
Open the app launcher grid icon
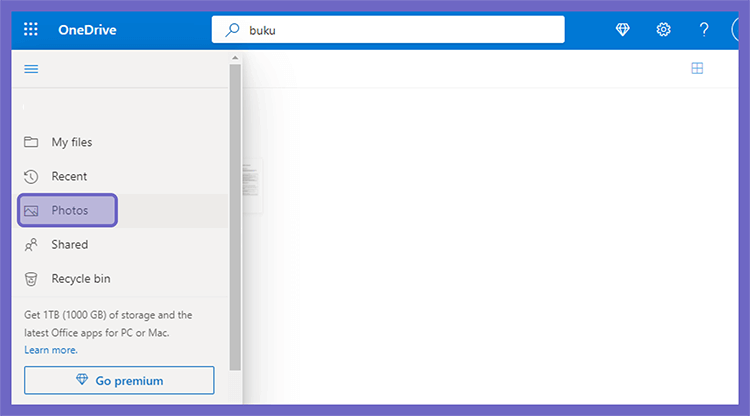click(31, 30)
